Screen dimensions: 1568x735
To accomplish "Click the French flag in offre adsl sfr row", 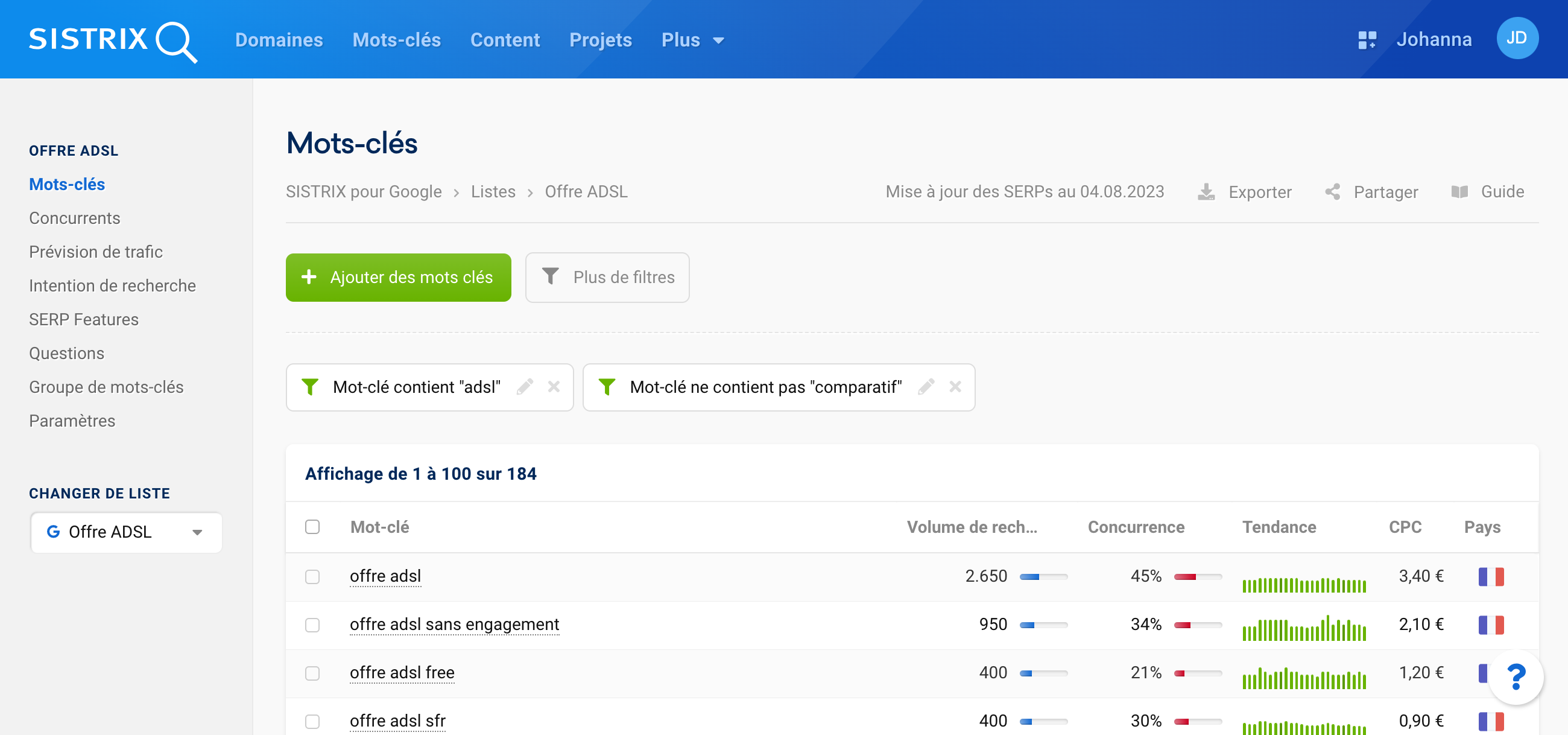I will tap(1491, 721).
